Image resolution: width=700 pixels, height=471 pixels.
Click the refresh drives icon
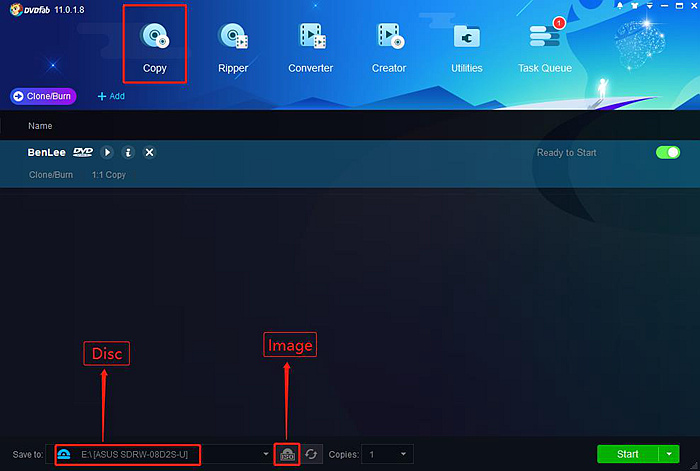[311, 454]
